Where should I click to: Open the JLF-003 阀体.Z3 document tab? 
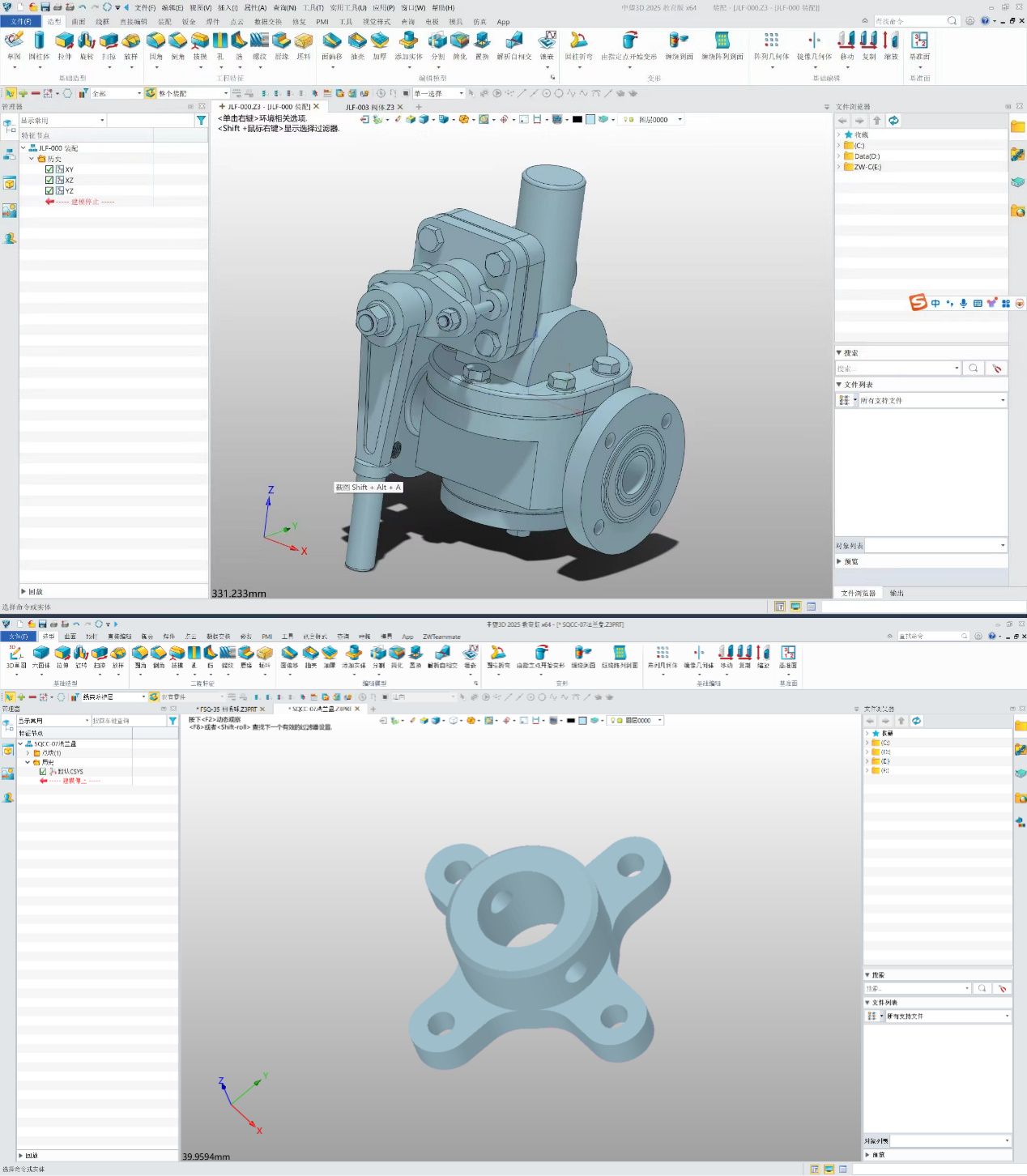click(x=369, y=107)
